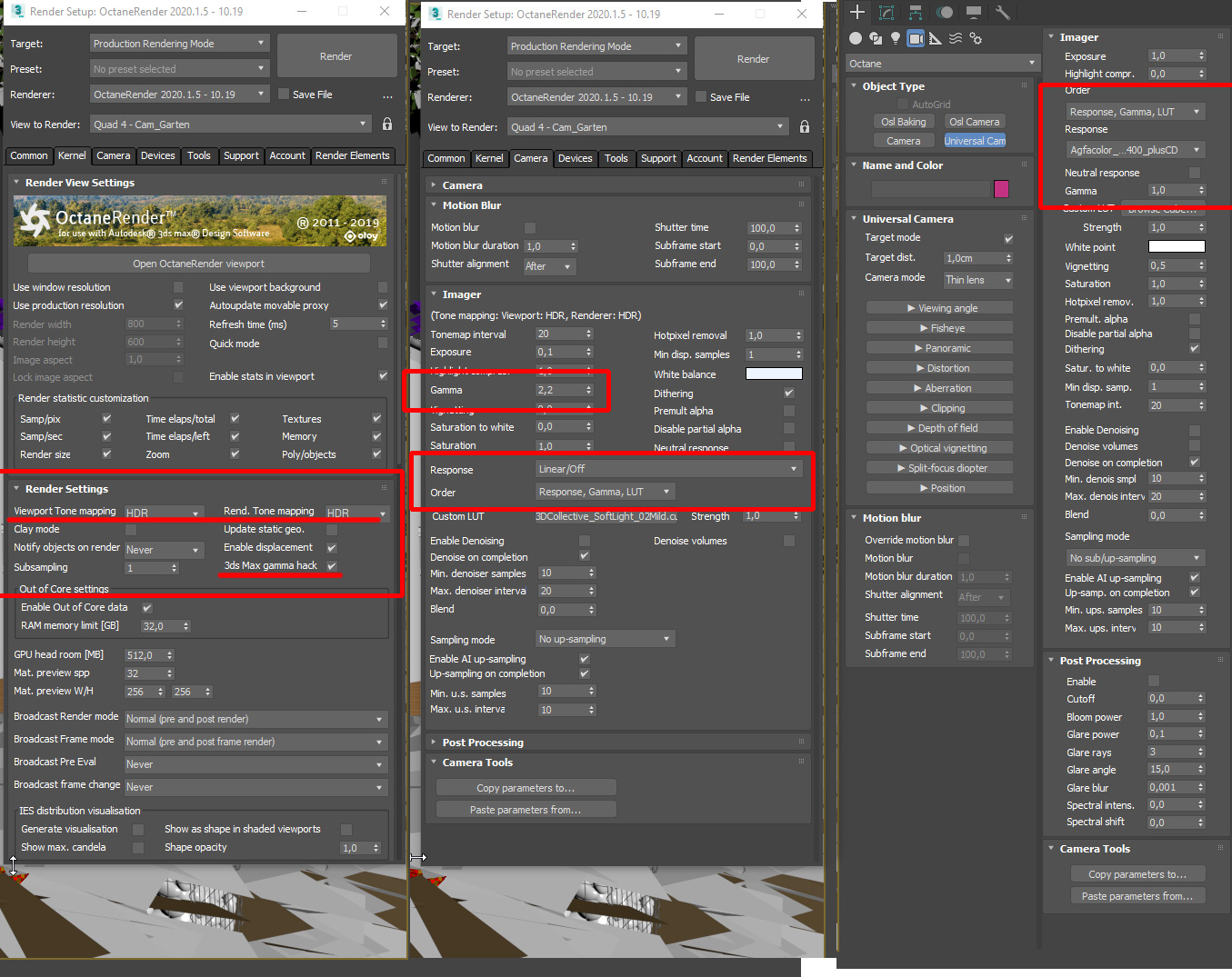Click the Custom LUT file field
The width and height of the screenshot is (1232, 977).
tap(606, 516)
